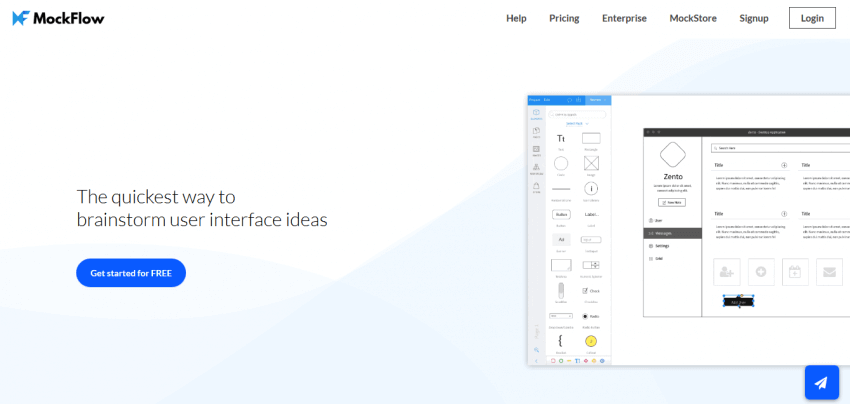Image resolution: width=850 pixels, height=404 pixels.
Task: Open the Edit menu in the editor
Action: click(545, 100)
